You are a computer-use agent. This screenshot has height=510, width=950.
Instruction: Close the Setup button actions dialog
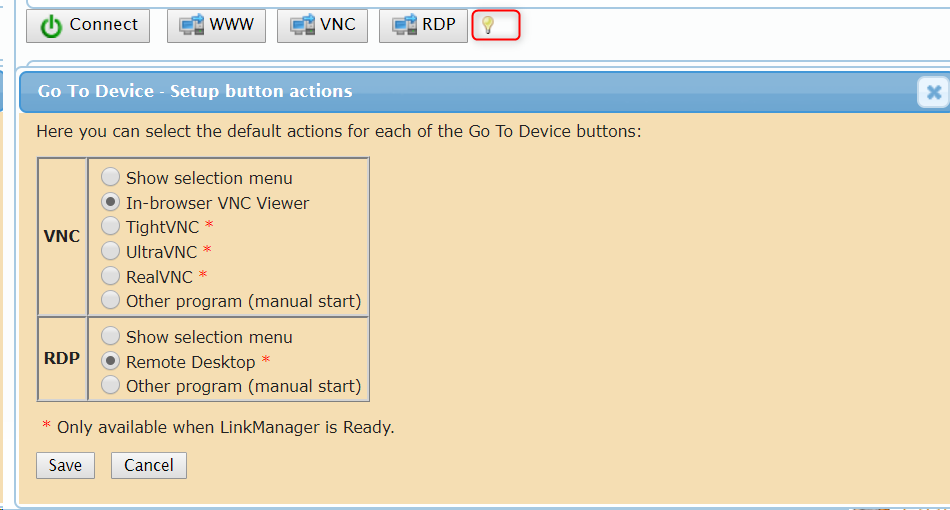click(x=934, y=92)
